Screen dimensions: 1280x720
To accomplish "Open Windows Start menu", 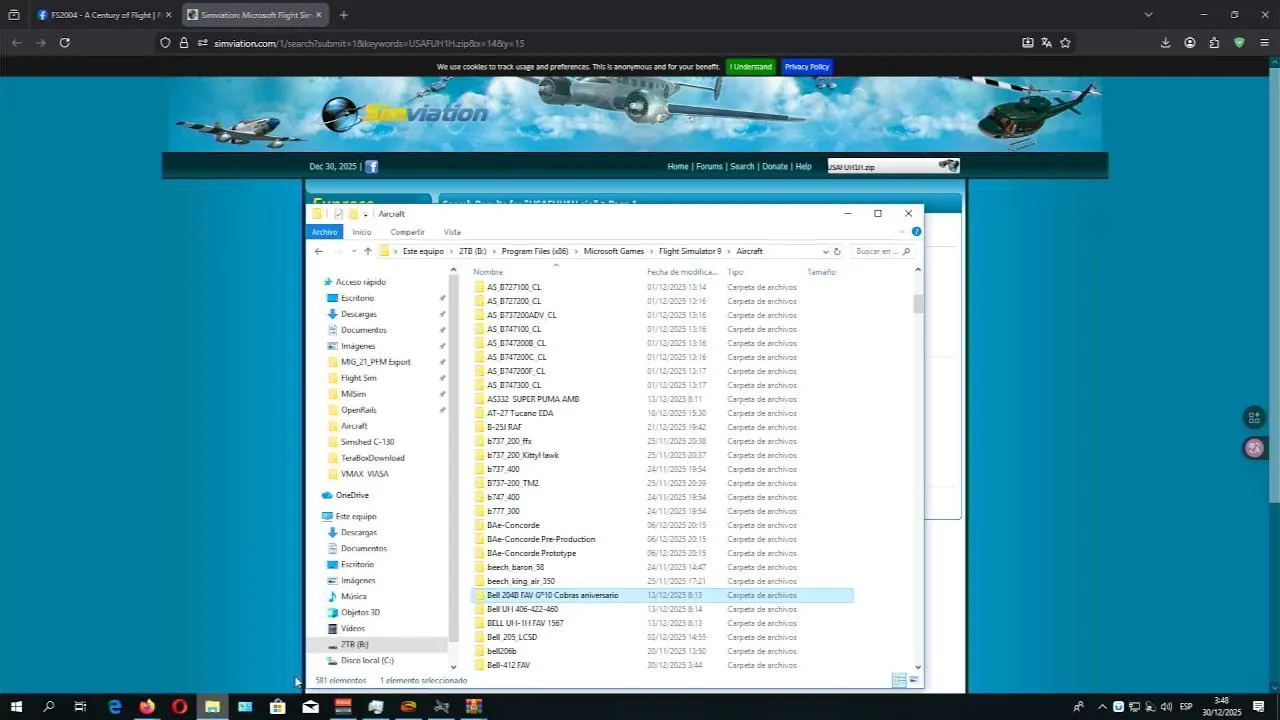I will 16,707.
